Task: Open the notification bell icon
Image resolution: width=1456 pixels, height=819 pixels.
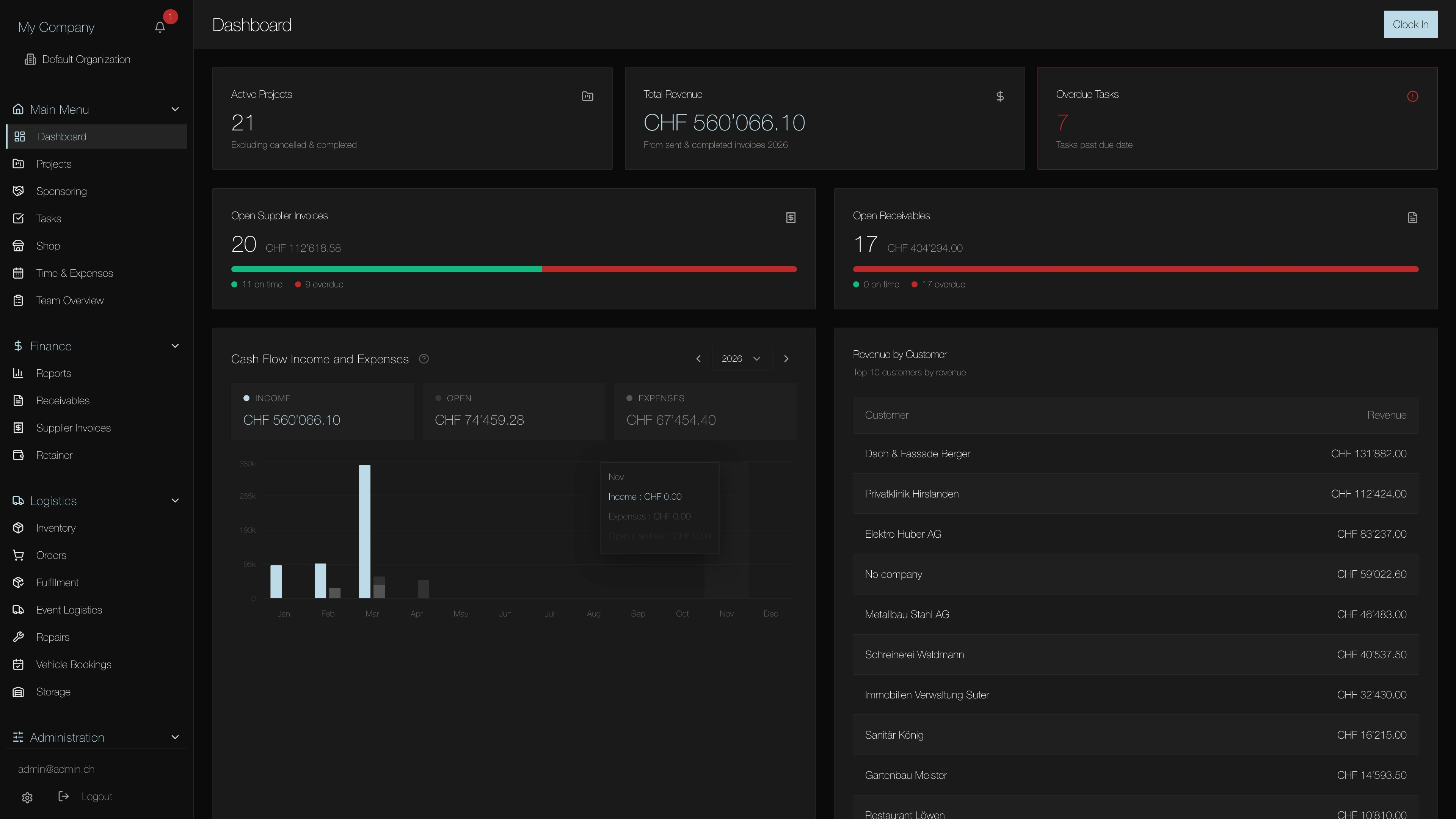Action: (x=160, y=27)
